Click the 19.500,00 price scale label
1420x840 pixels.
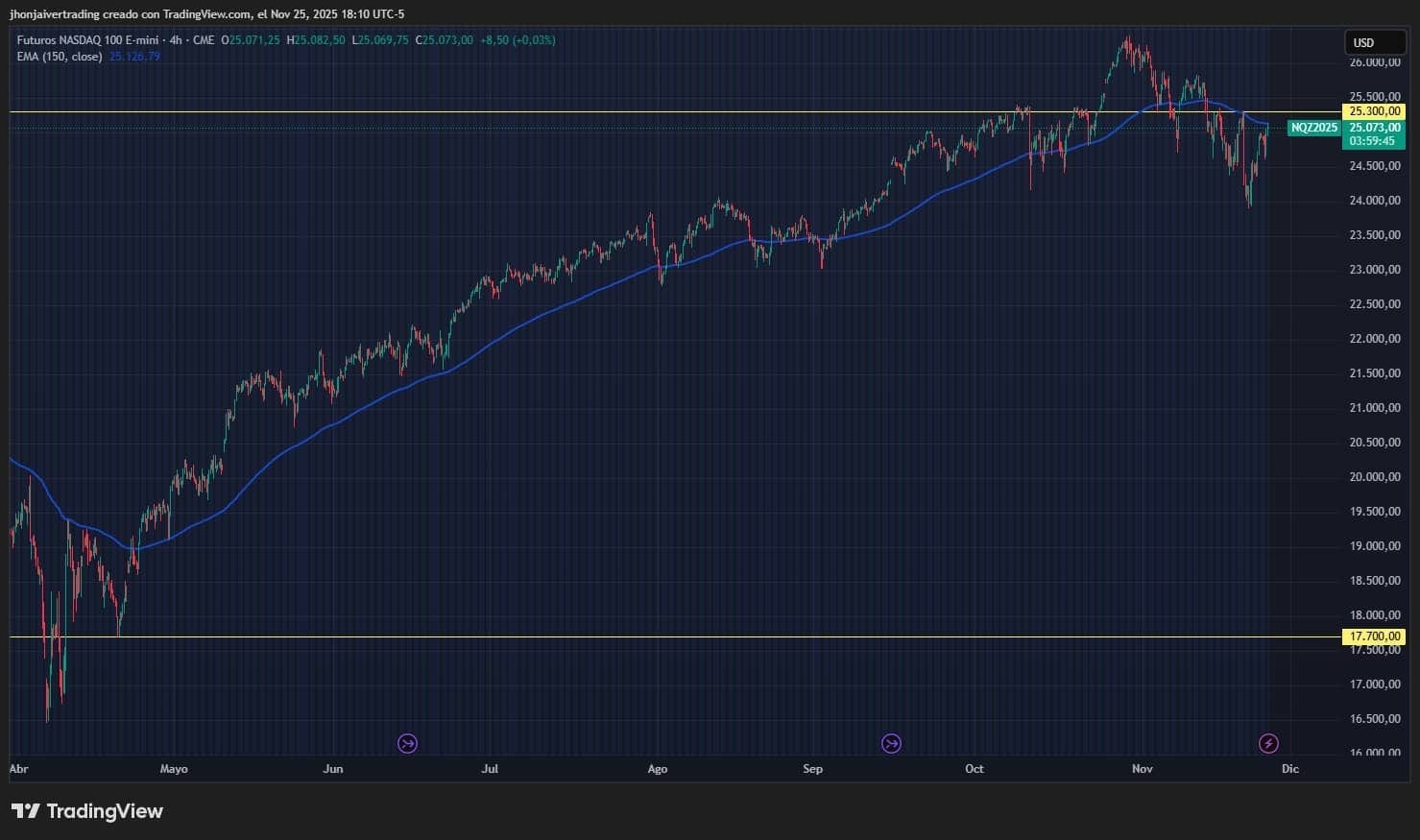[1375, 512]
